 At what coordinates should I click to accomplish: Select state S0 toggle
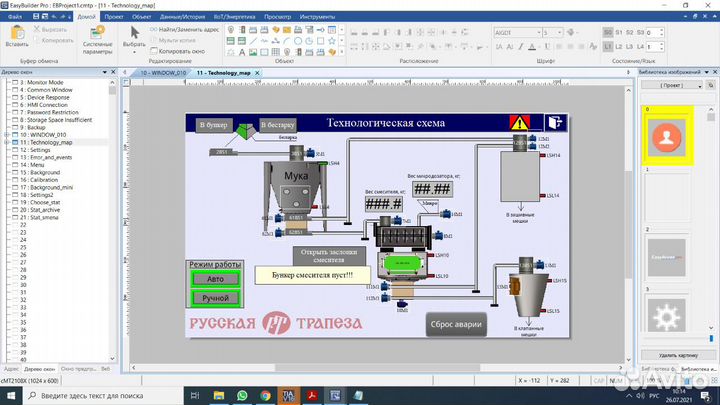(x=608, y=33)
